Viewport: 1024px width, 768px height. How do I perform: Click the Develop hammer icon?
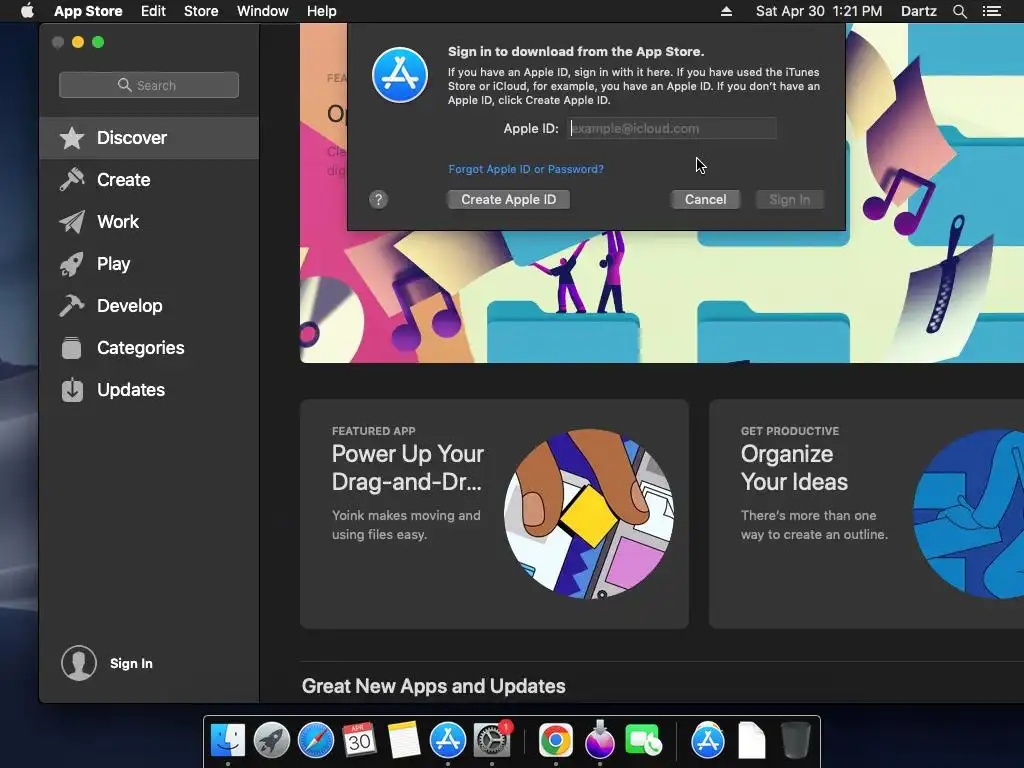[x=72, y=306]
